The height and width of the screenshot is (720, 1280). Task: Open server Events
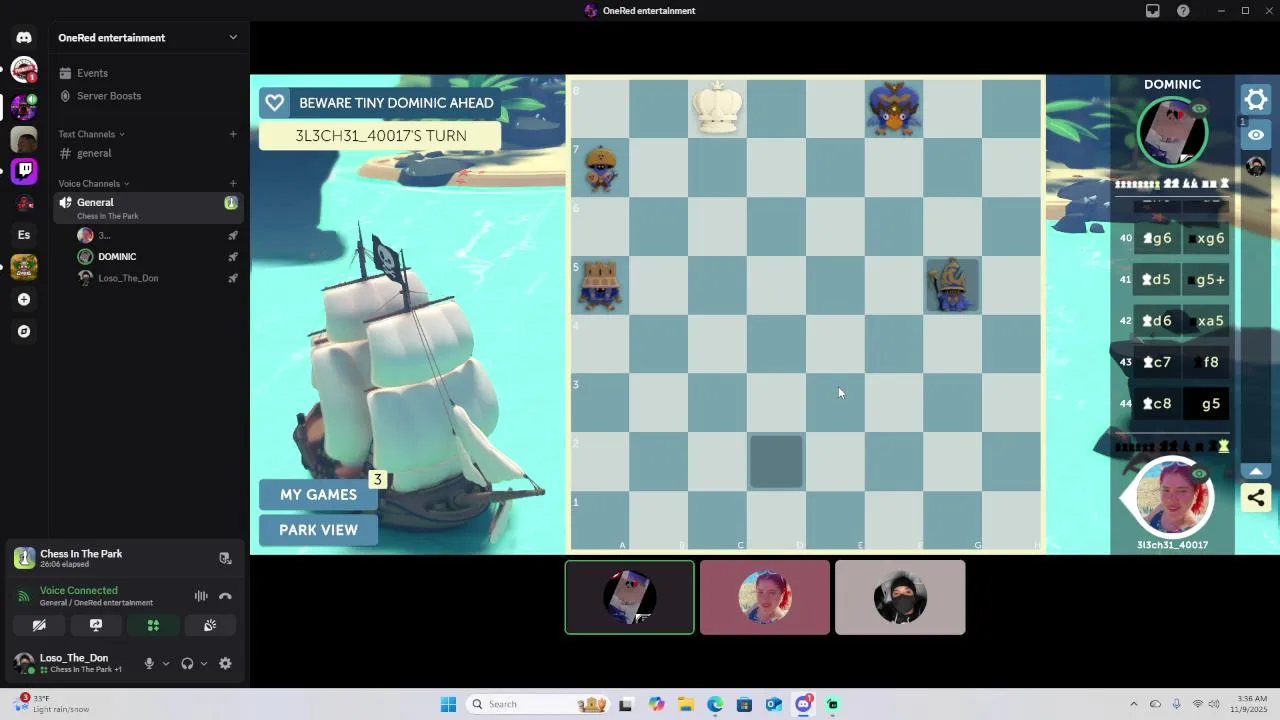tap(148, 73)
